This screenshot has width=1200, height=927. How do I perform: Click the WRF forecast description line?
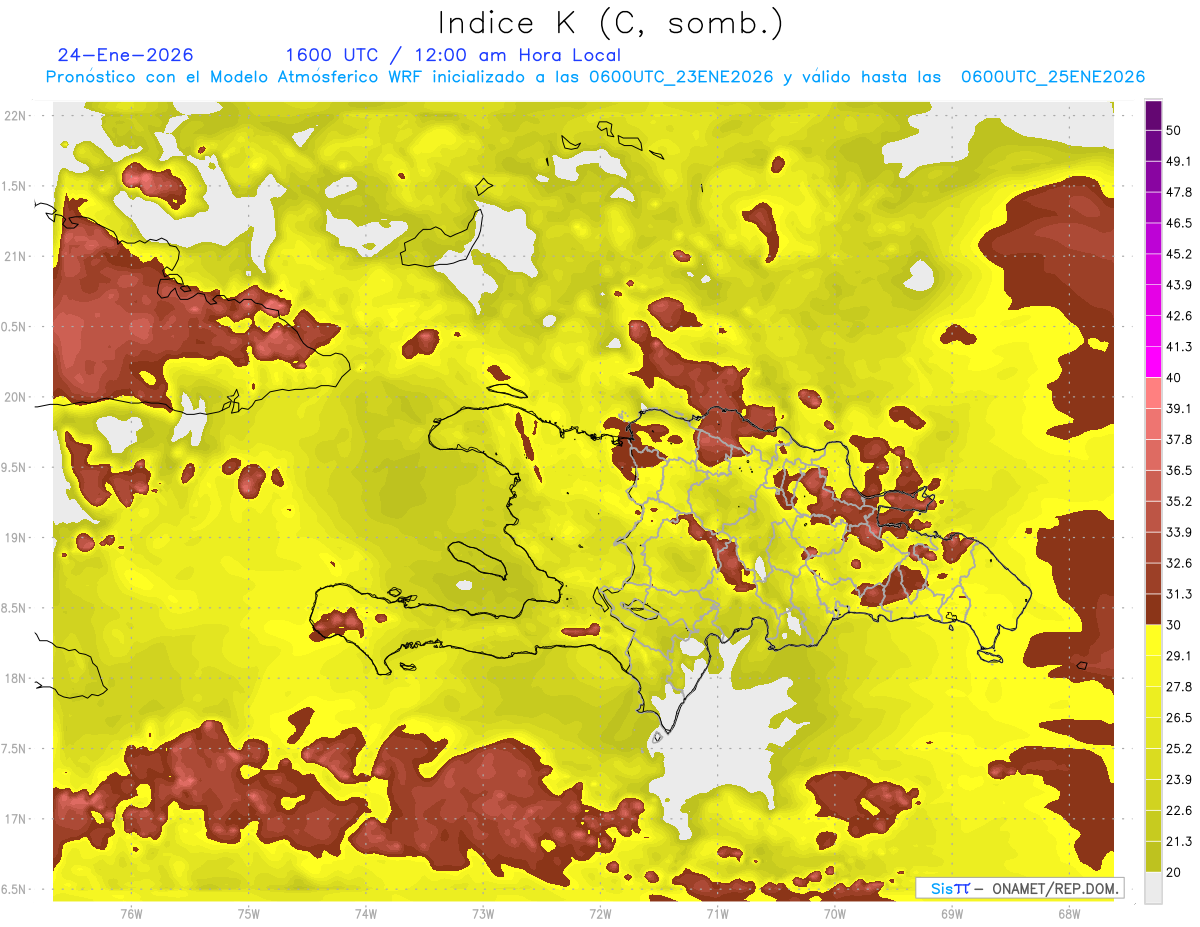point(595,77)
